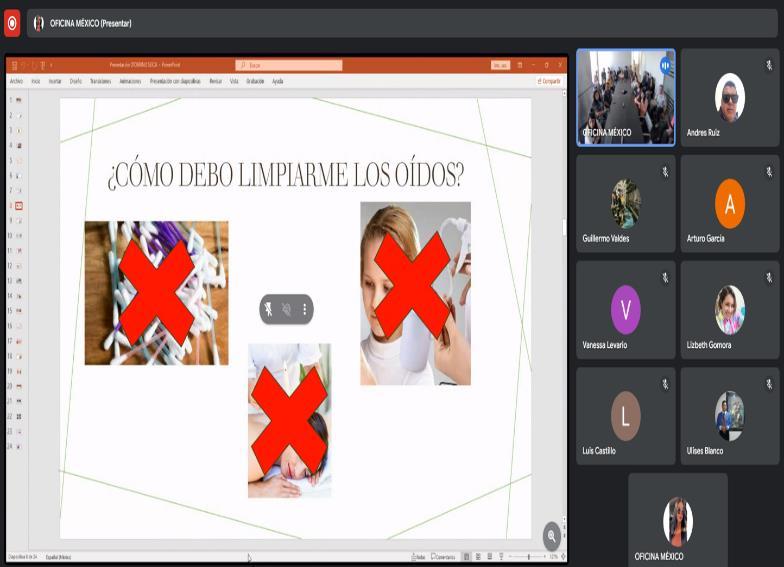This screenshot has width=784, height=567.
Task: Open the Revisar ribbon tab
Action: (x=216, y=81)
